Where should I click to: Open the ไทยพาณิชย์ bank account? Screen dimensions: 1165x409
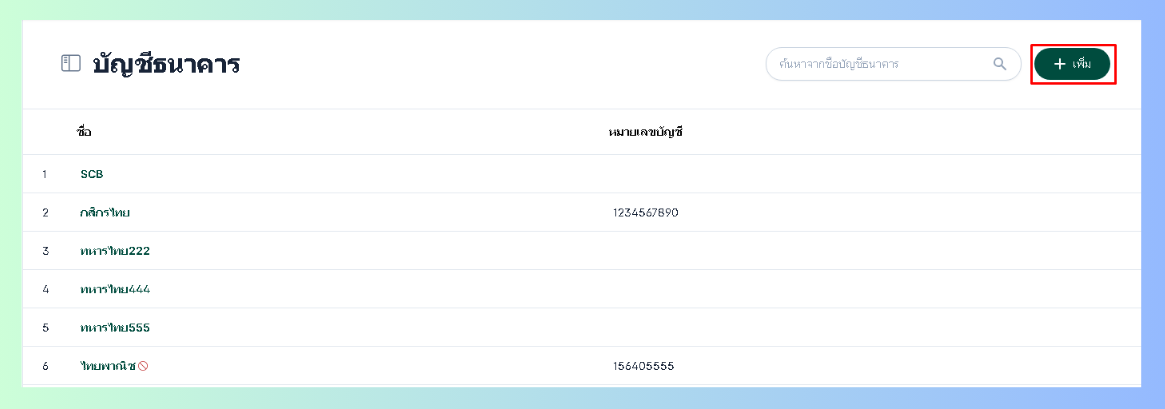pyautogui.click(x=108, y=366)
